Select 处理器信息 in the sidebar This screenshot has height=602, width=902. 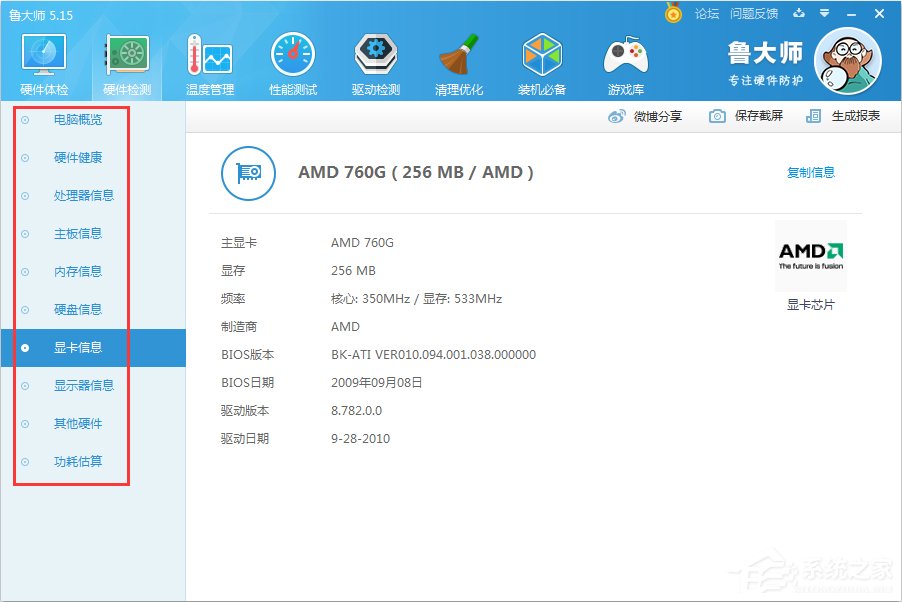click(x=83, y=196)
